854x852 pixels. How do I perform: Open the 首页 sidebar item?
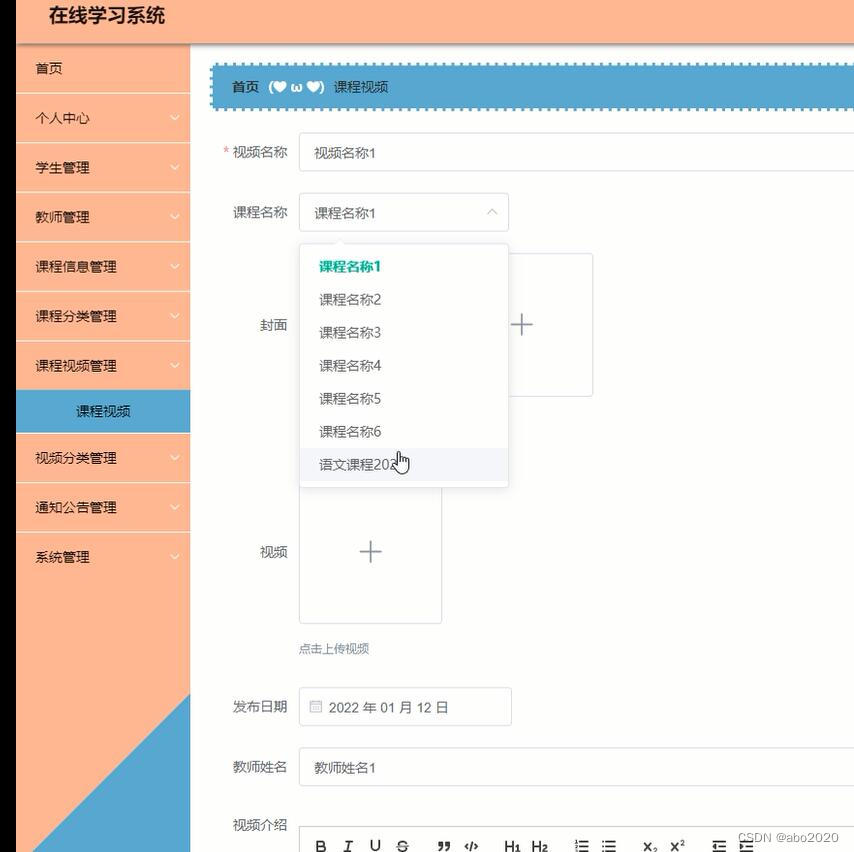point(47,68)
